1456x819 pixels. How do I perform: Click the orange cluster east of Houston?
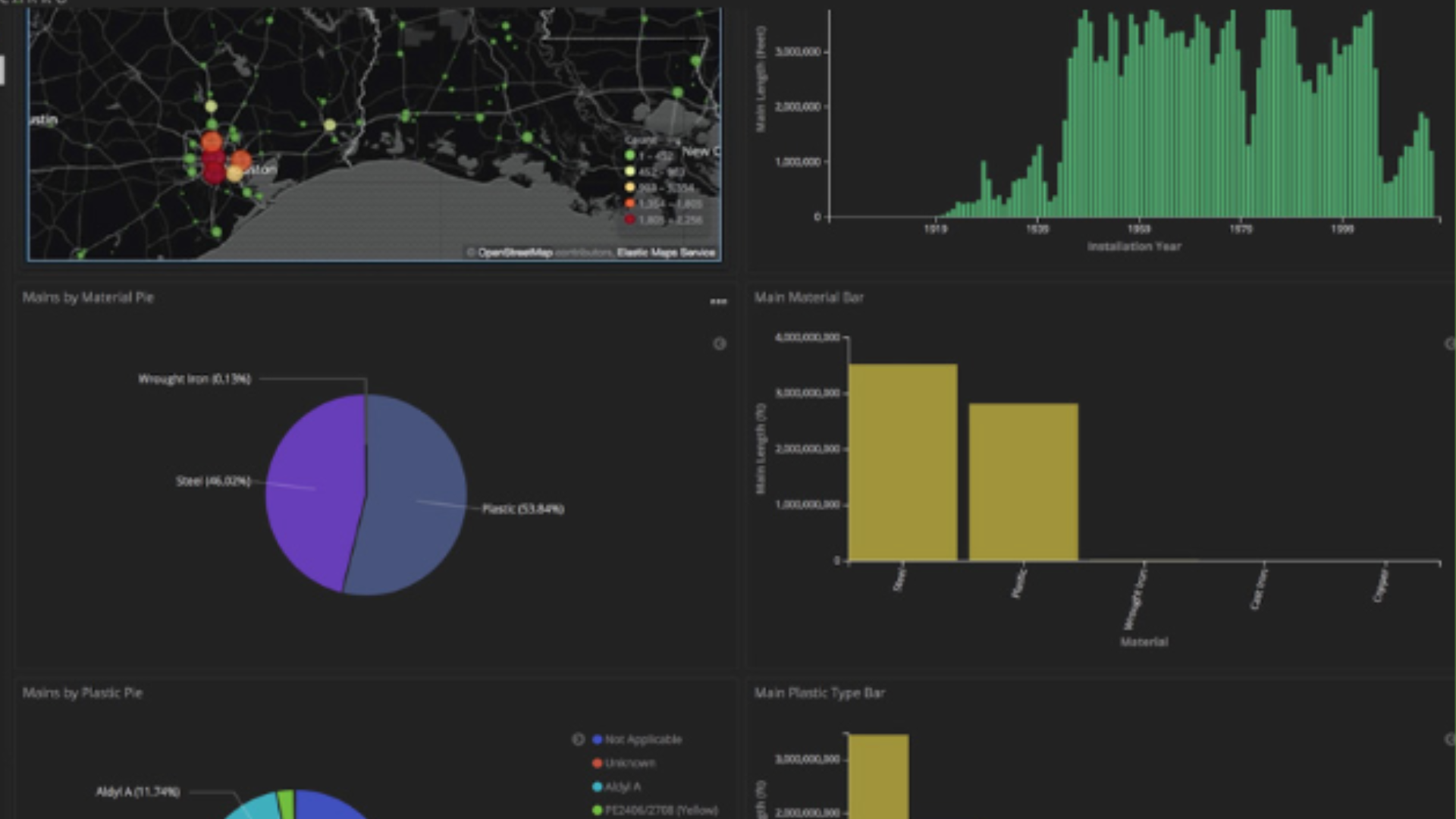(x=241, y=160)
